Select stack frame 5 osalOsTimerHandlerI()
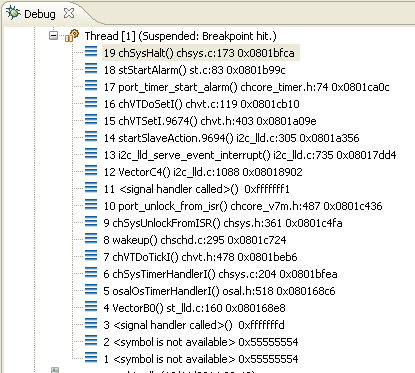Viewport: 415px width, 373px height. click(219, 291)
